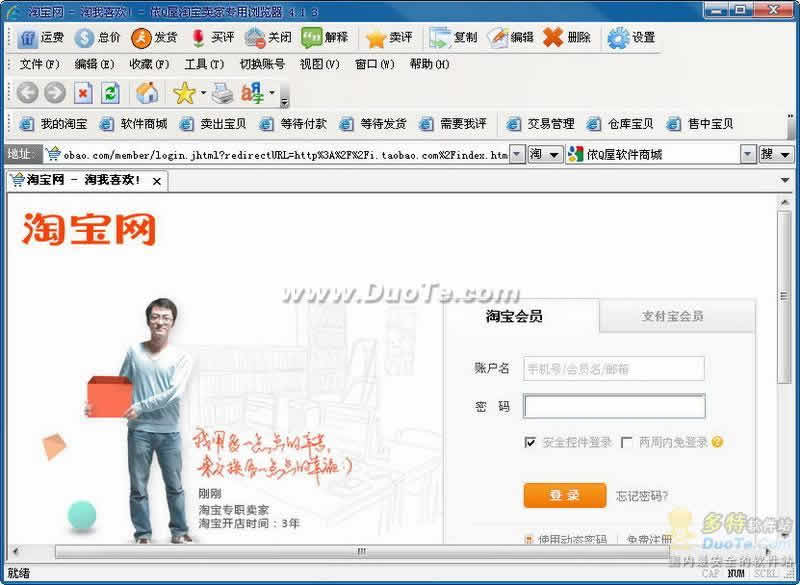Open the 帮助(H) menu

pos(429,64)
